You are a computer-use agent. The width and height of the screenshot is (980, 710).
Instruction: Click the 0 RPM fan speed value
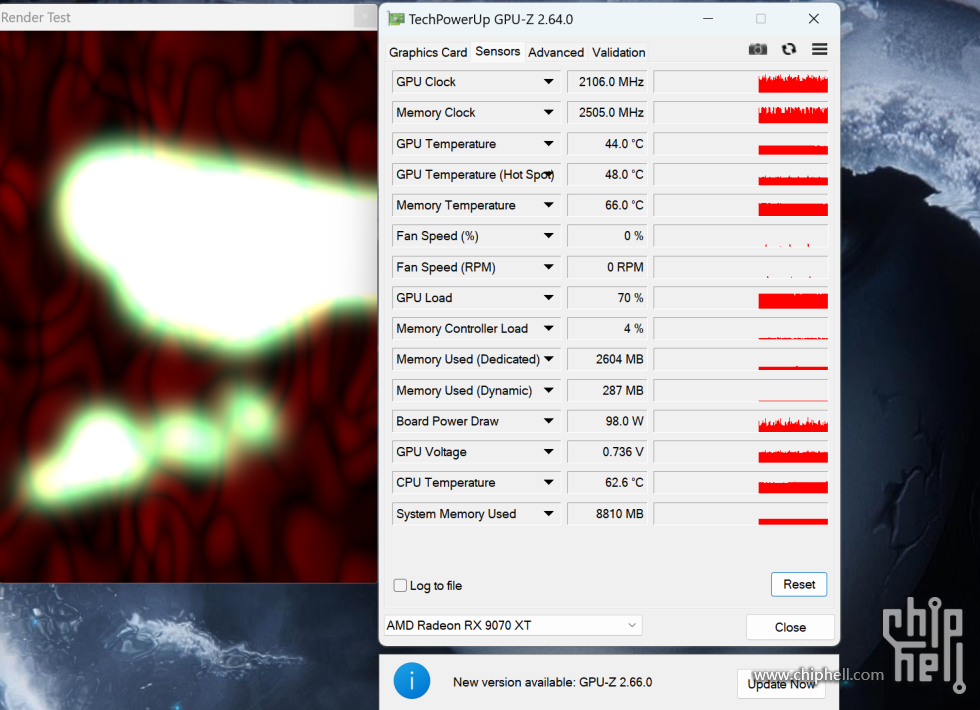(x=608, y=267)
